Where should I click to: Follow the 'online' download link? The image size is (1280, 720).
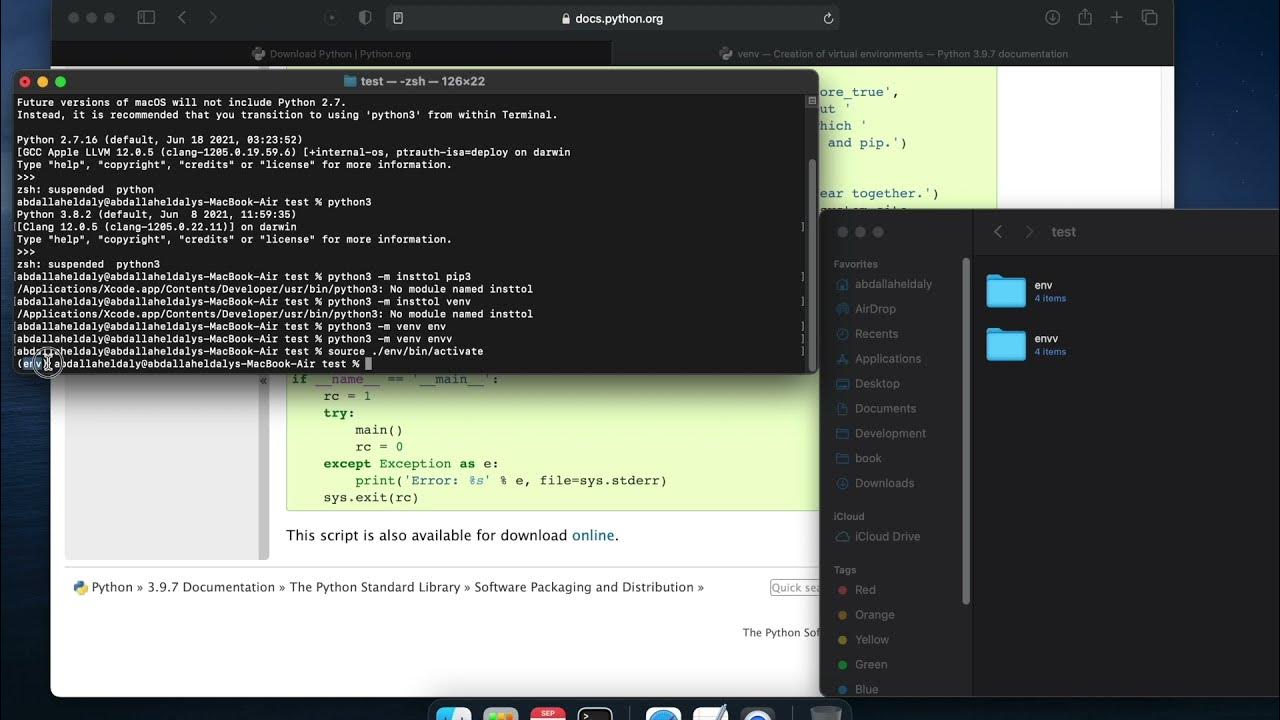pos(593,535)
